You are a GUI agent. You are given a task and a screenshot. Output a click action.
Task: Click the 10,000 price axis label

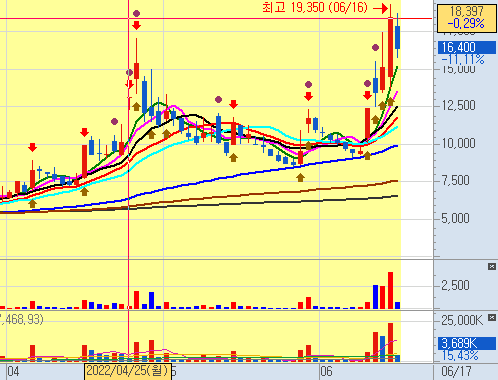tap(458, 144)
